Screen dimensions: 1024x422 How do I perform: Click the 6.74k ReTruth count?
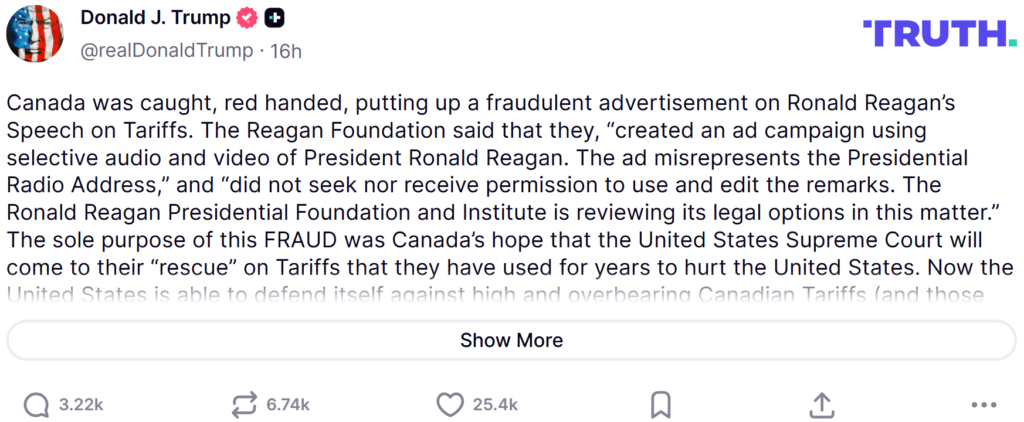(x=288, y=404)
